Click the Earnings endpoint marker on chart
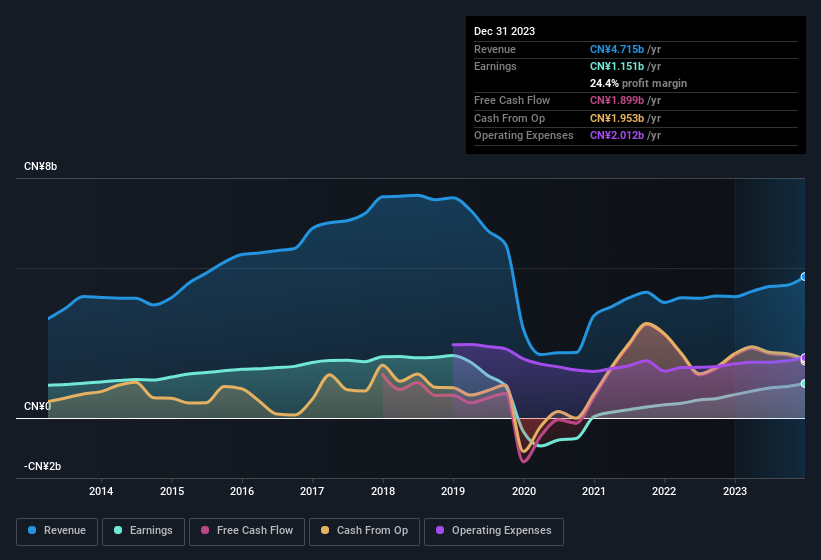The image size is (821, 560). [x=804, y=384]
